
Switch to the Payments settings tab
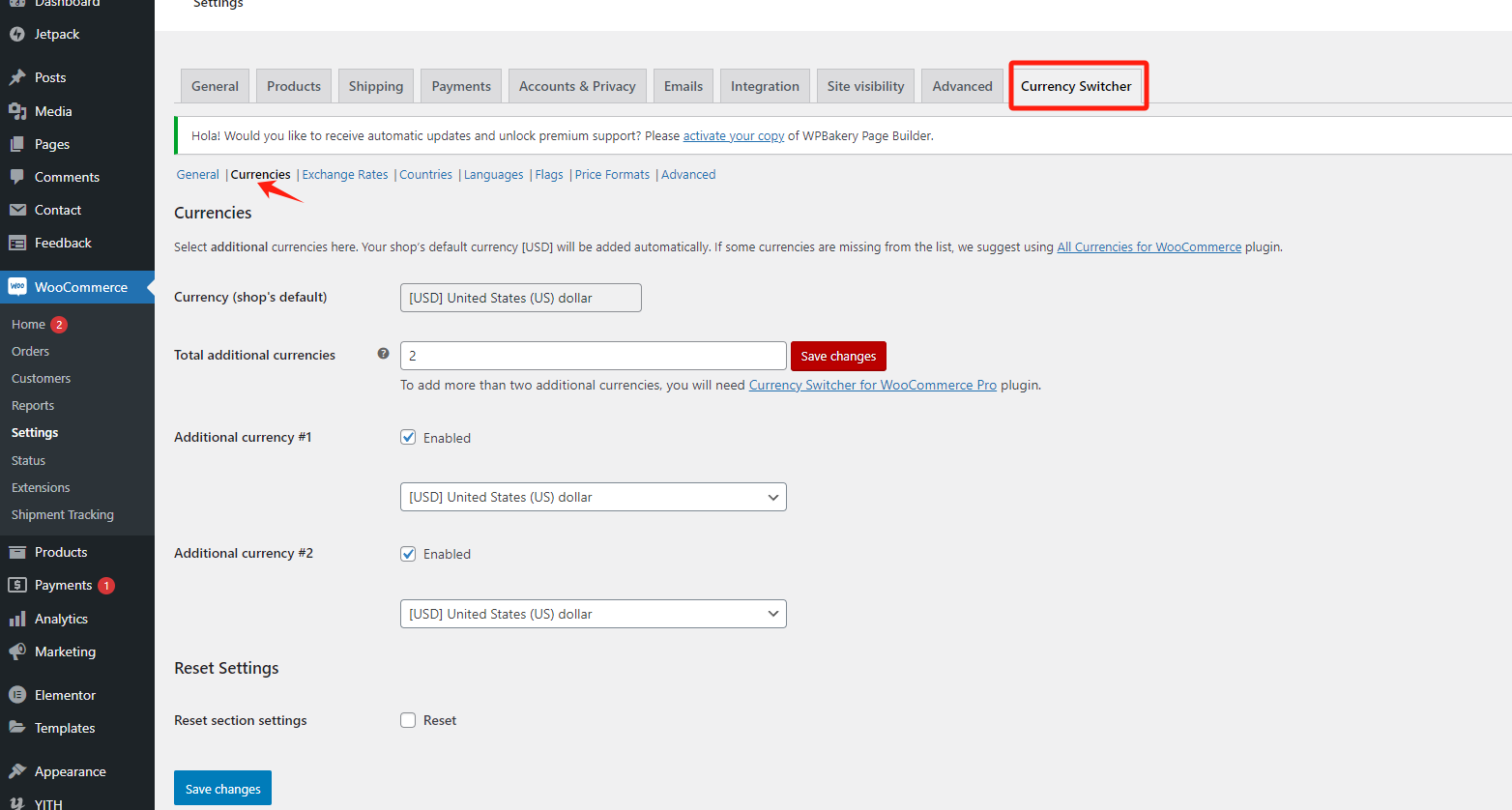(461, 86)
